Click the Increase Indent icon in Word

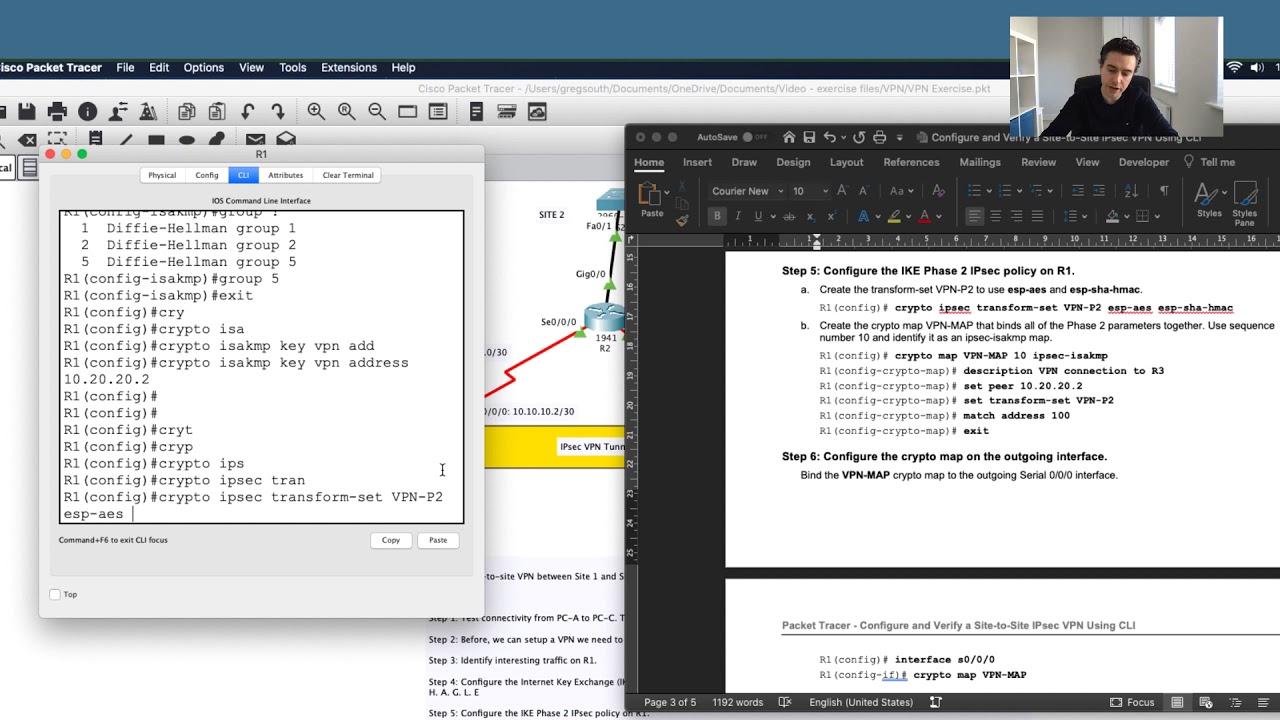click(1099, 191)
